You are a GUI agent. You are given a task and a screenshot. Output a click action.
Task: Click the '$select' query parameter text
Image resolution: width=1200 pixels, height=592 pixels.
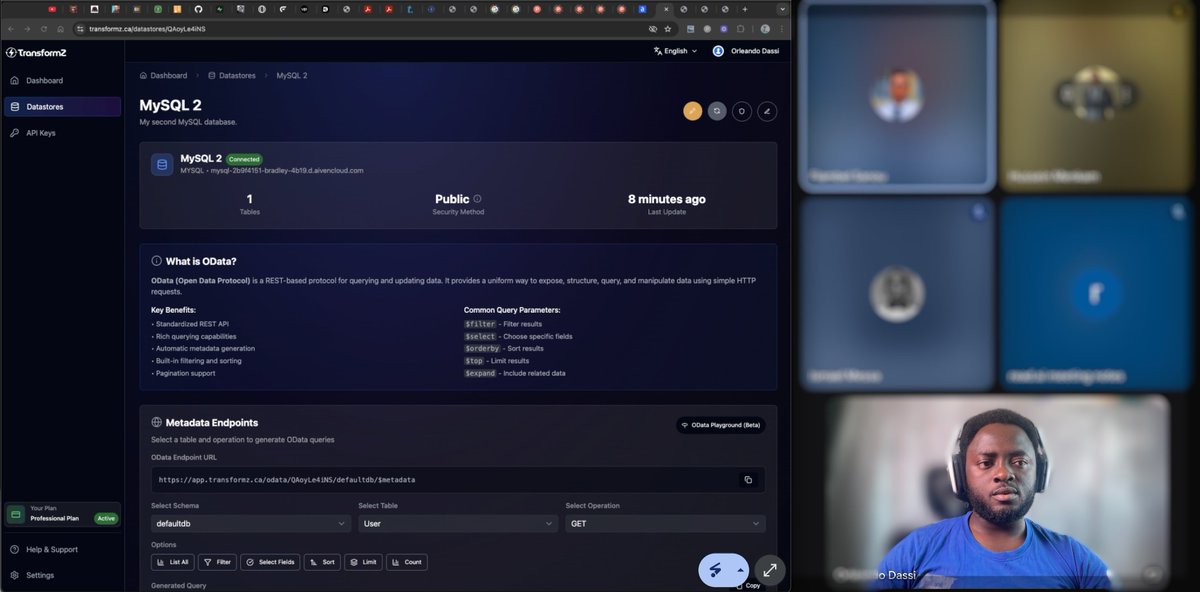point(480,336)
